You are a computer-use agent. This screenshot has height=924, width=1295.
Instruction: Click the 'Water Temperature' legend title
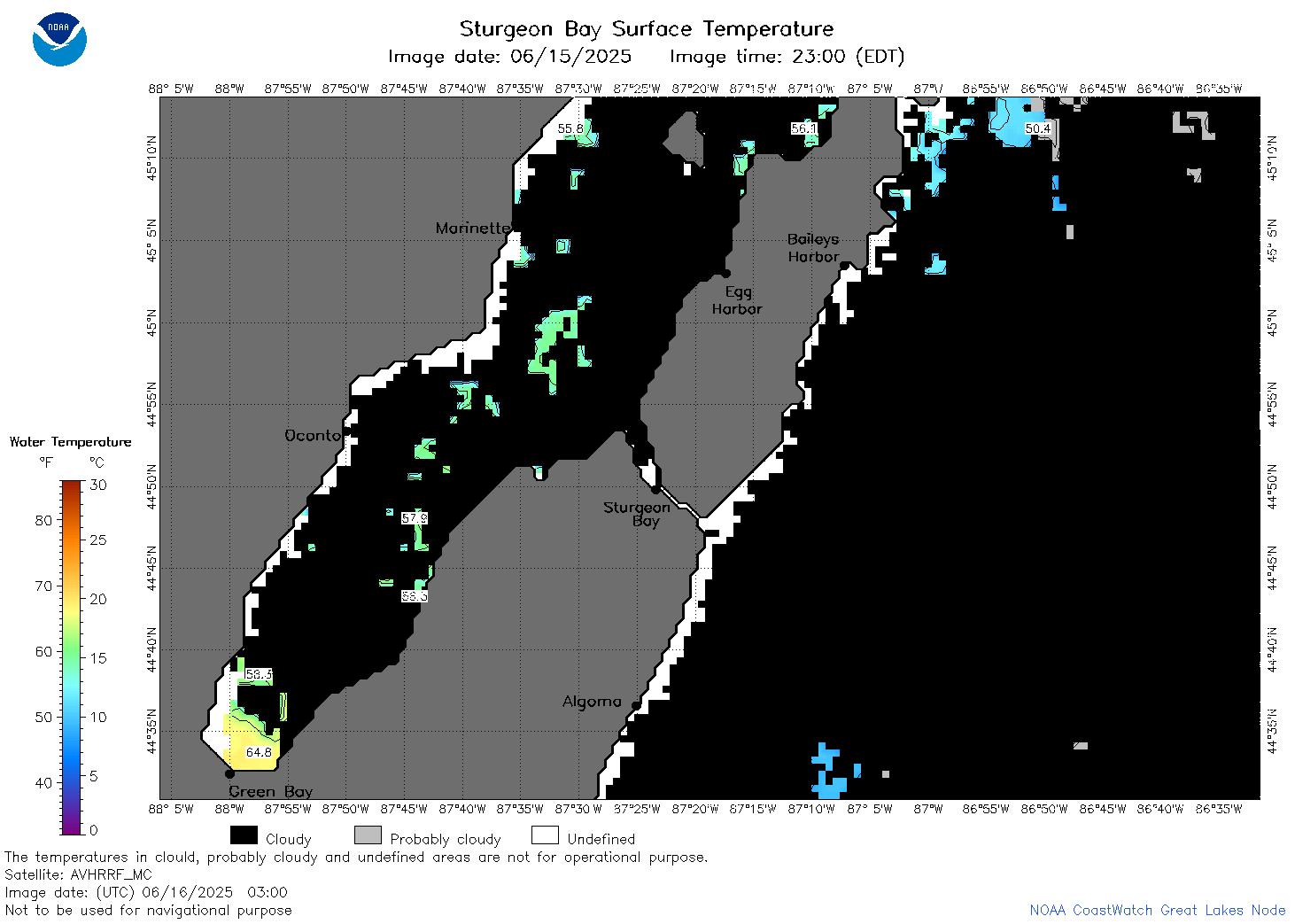pyautogui.click(x=70, y=441)
